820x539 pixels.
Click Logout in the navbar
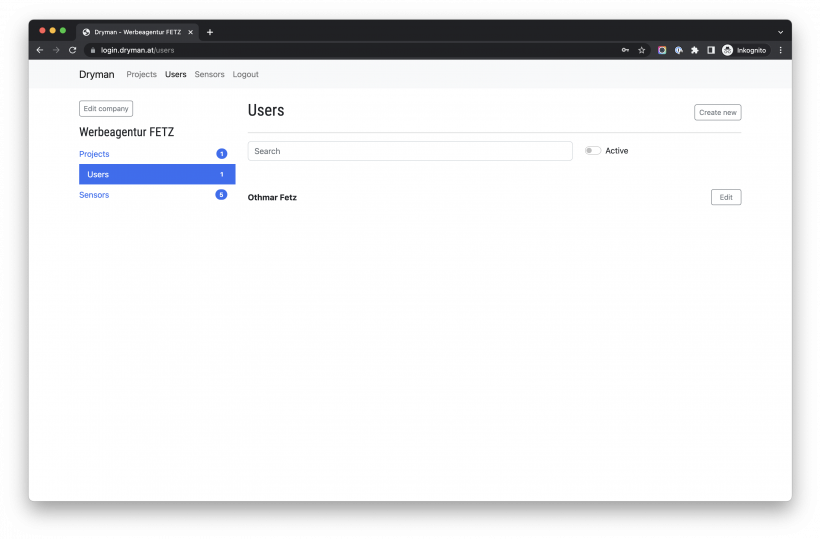tap(245, 75)
